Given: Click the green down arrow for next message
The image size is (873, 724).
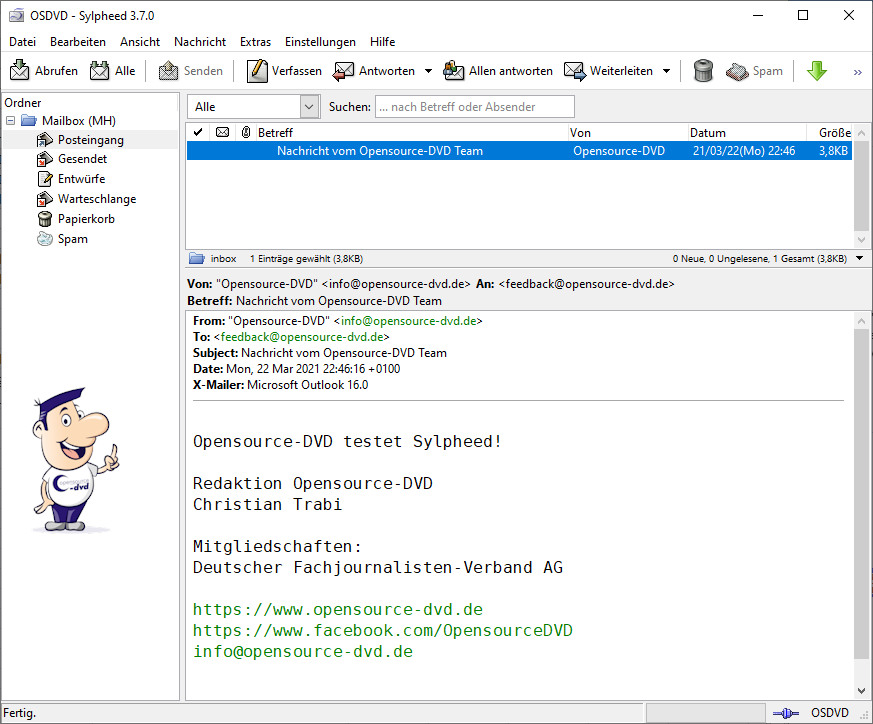Looking at the screenshot, I should (x=817, y=71).
